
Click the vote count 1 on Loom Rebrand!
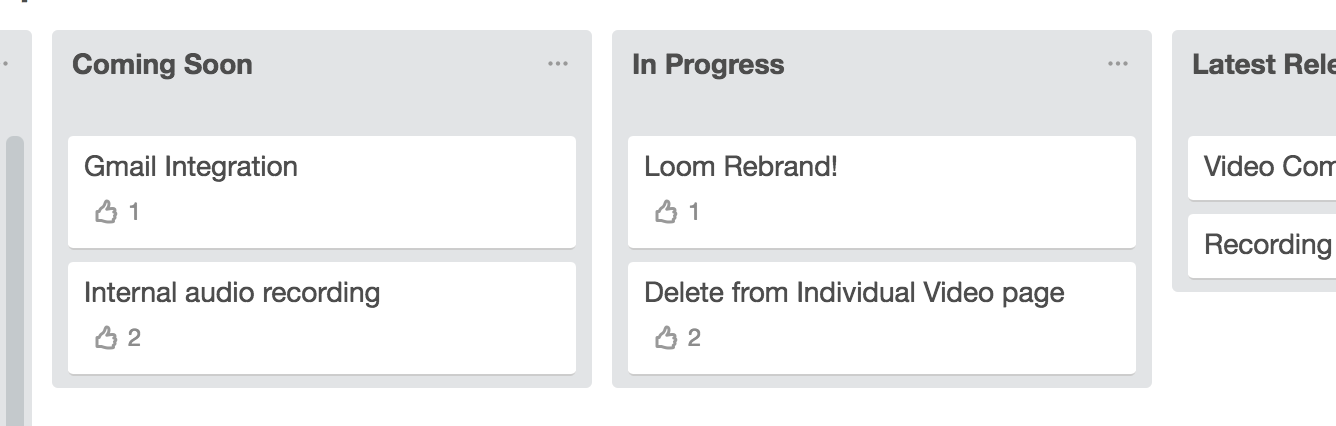coord(694,212)
